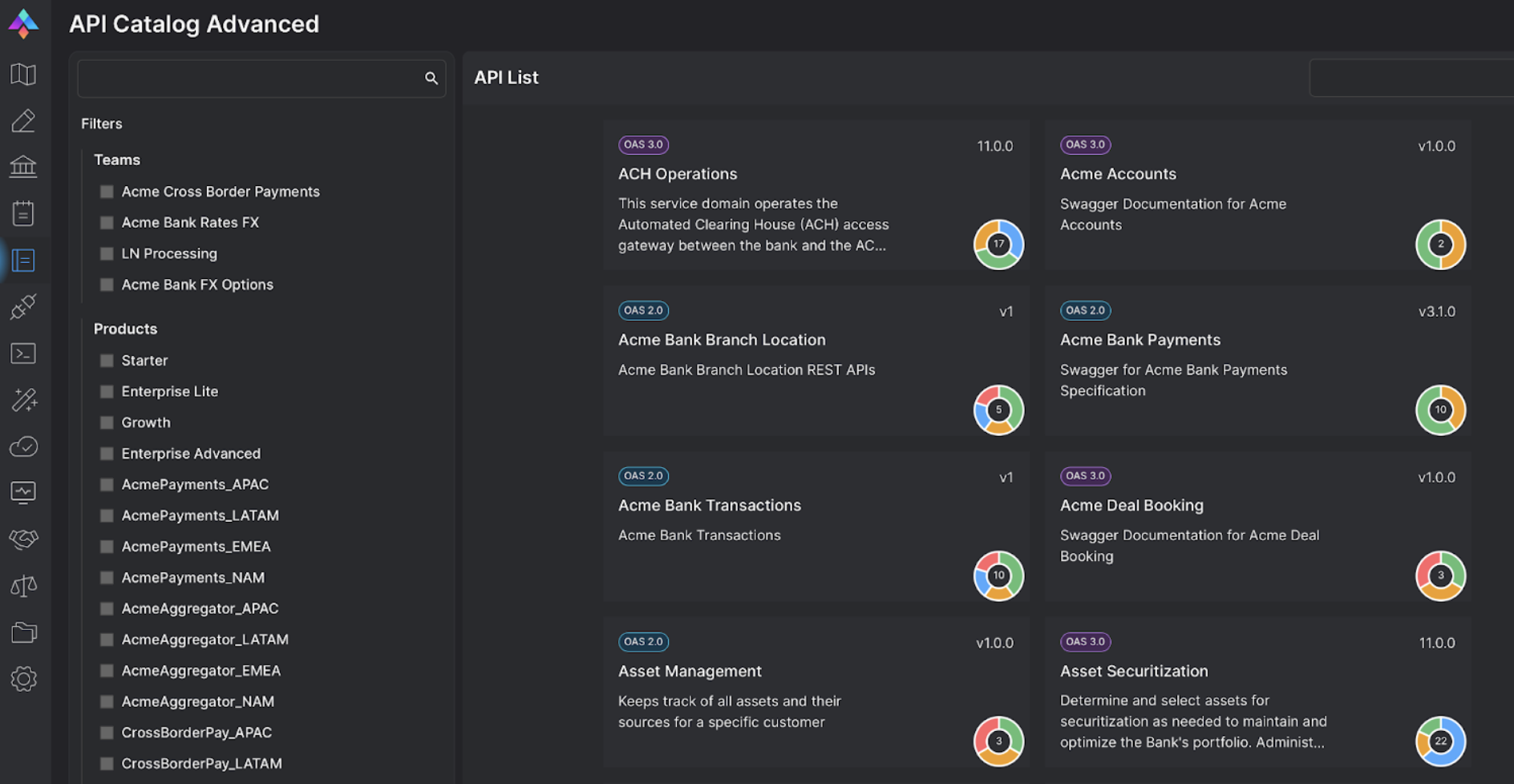Tick the Enterprise Advanced product checkbox
Image resolution: width=1514 pixels, height=784 pixels.
(x=107, y=454)
